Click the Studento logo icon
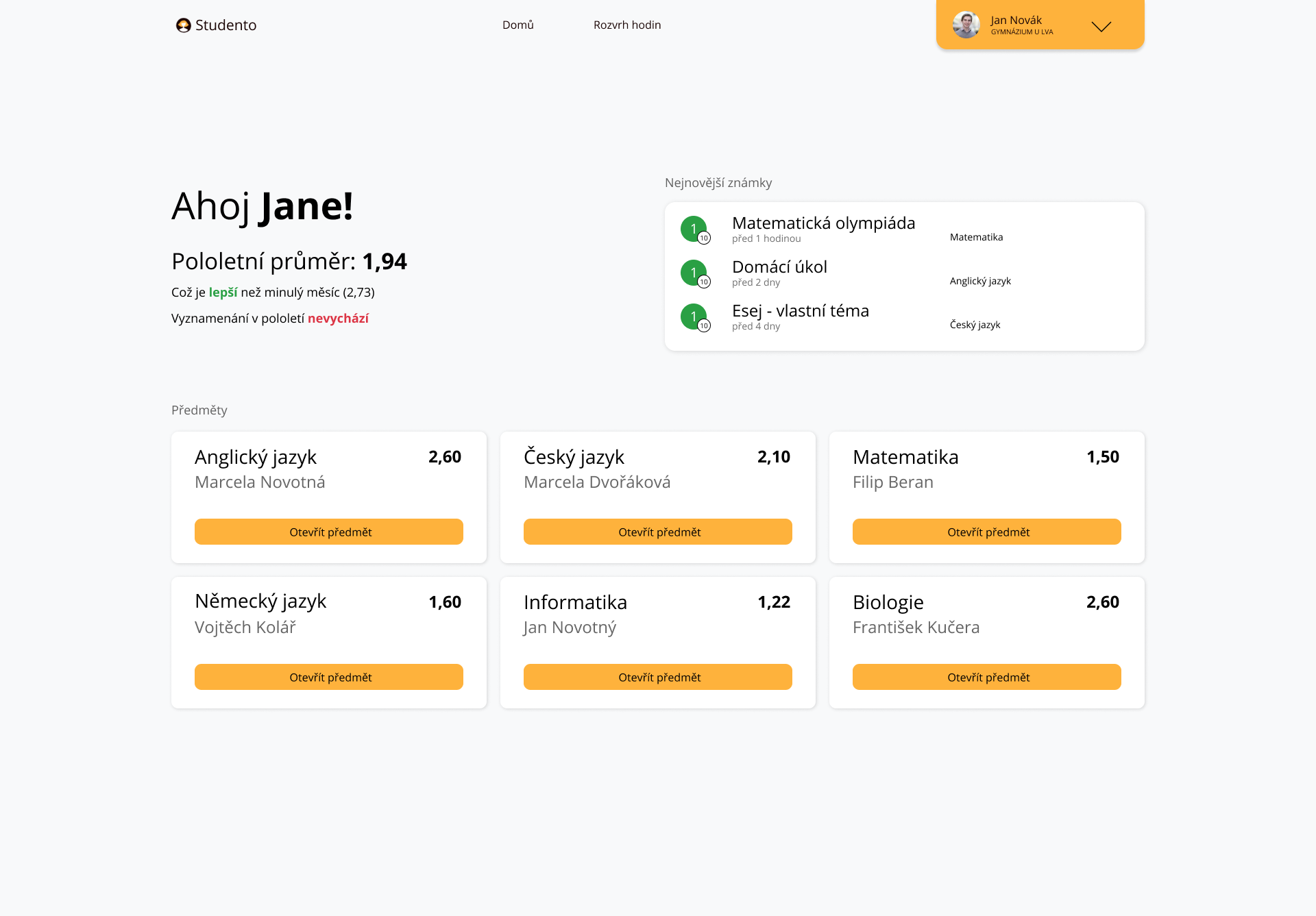 (183, 25)
